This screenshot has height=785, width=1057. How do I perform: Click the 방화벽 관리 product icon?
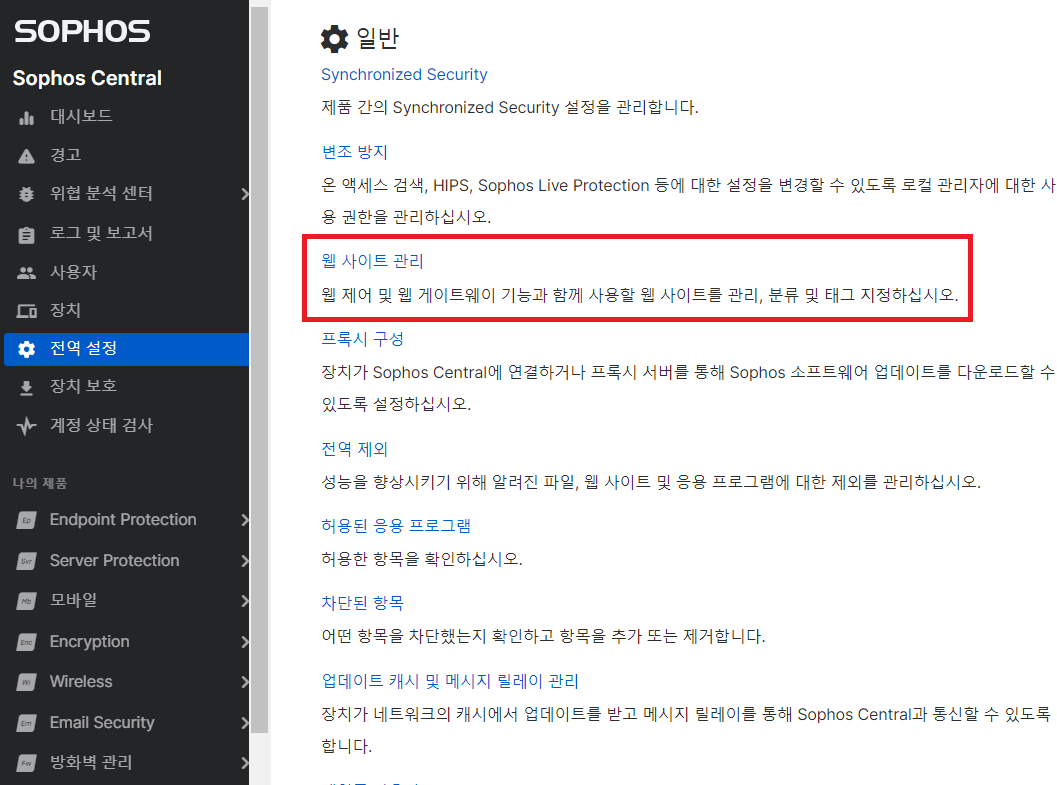[26, 763]
